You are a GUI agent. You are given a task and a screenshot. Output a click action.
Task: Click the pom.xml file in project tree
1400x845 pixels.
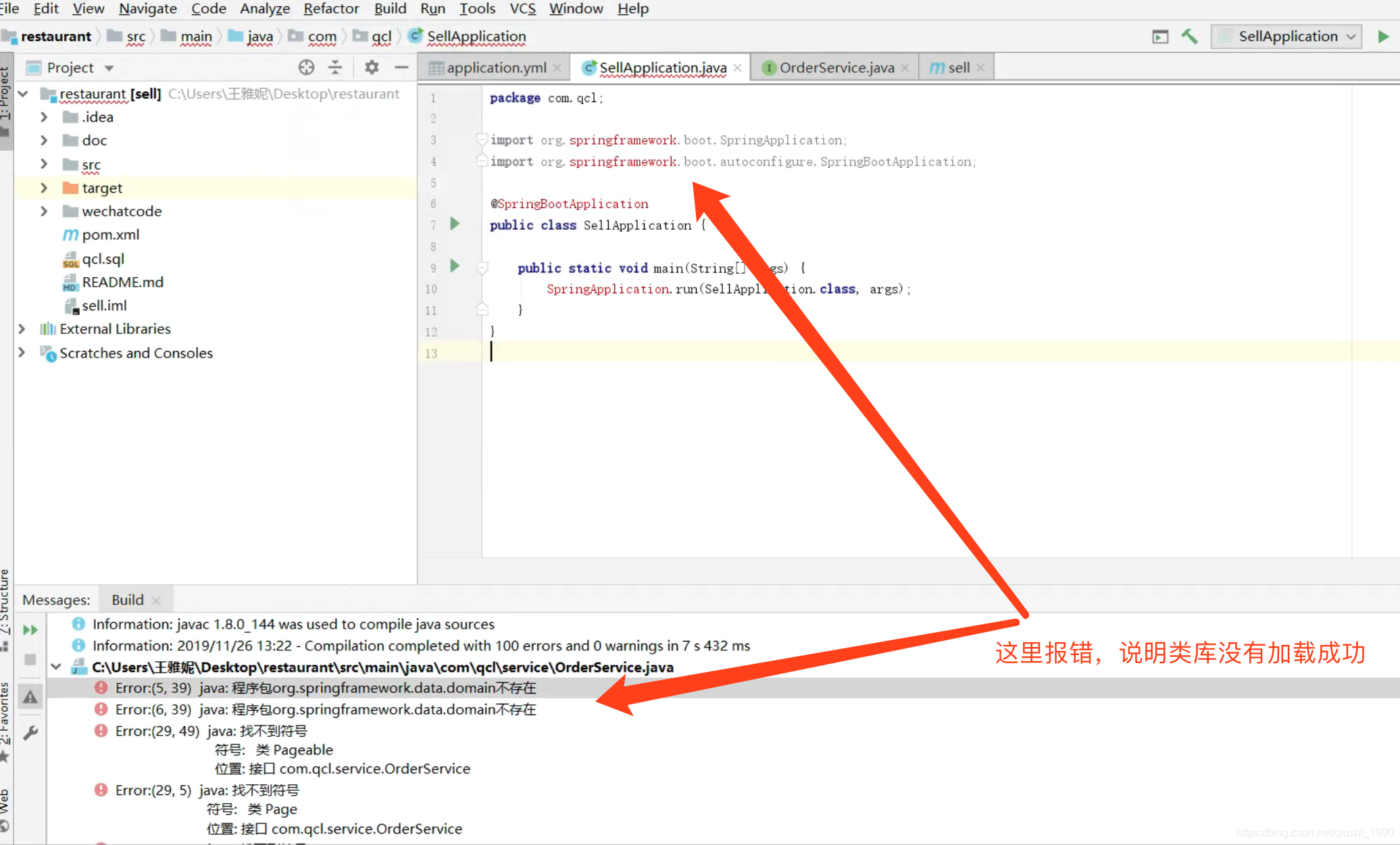tap(111, 233)
